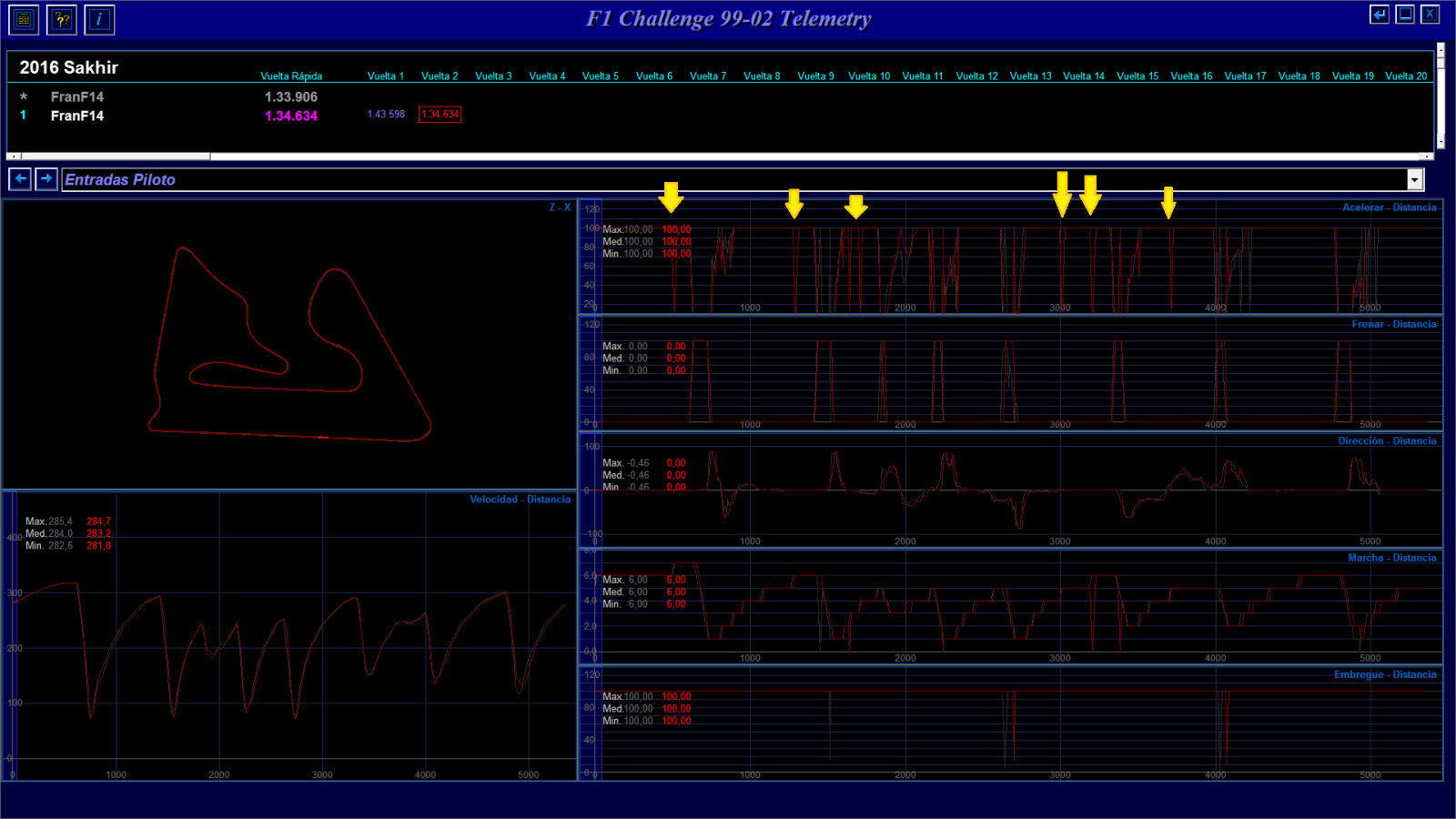The image size is (1456, 819).
Task: Click the lap table vertical scrollbar down arrow
Action: 1441,142
